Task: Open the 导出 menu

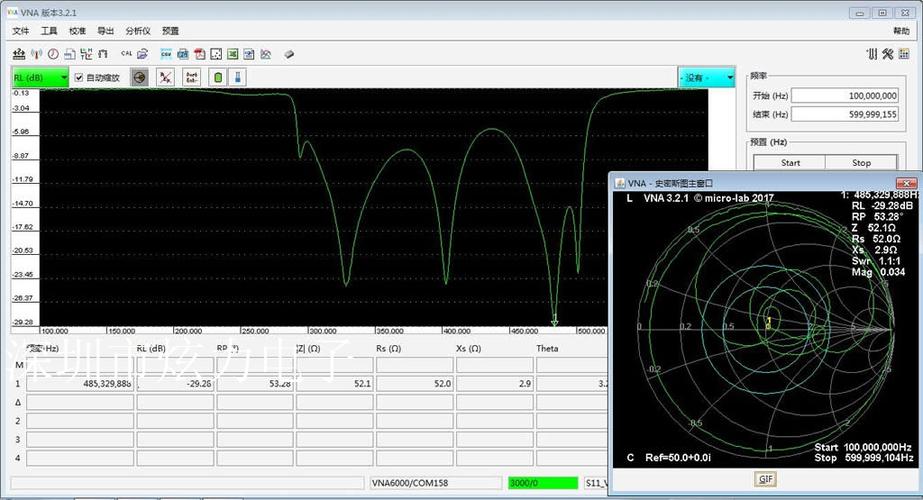Action: 105,31
